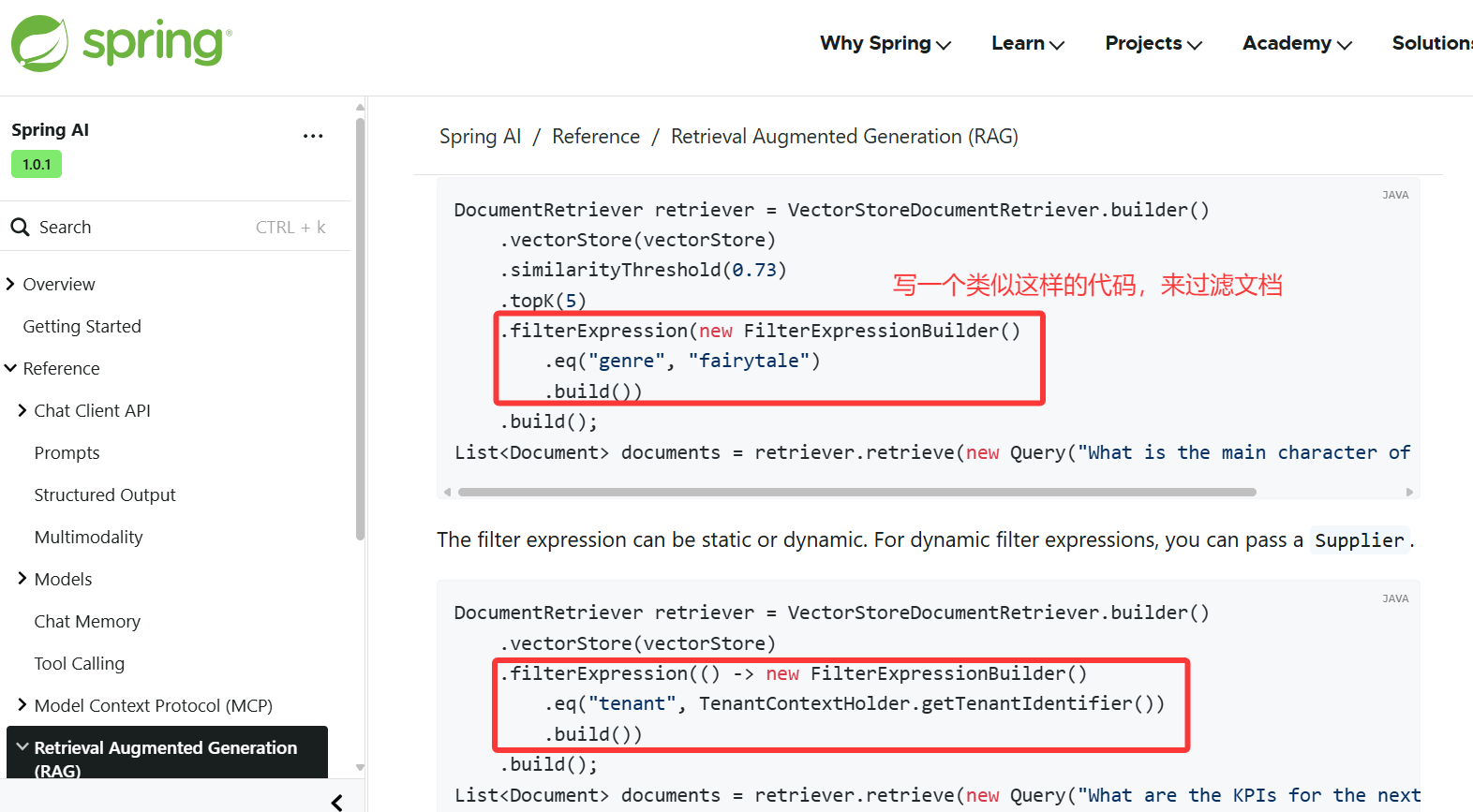The height and width of the screenshot is (812, 1473).
Task: Expand the Overview section chevron
Action: (x=10, y=284)
